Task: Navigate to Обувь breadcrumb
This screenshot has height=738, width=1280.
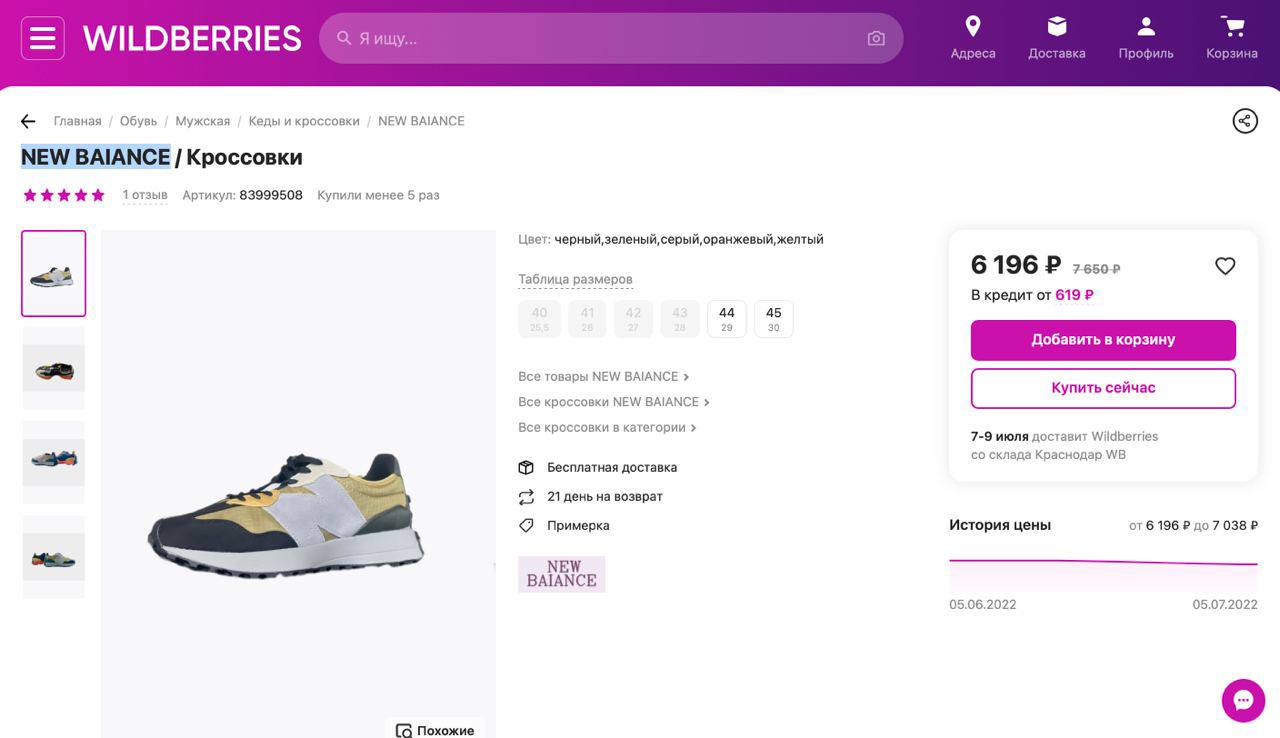Action: [138, 121]
